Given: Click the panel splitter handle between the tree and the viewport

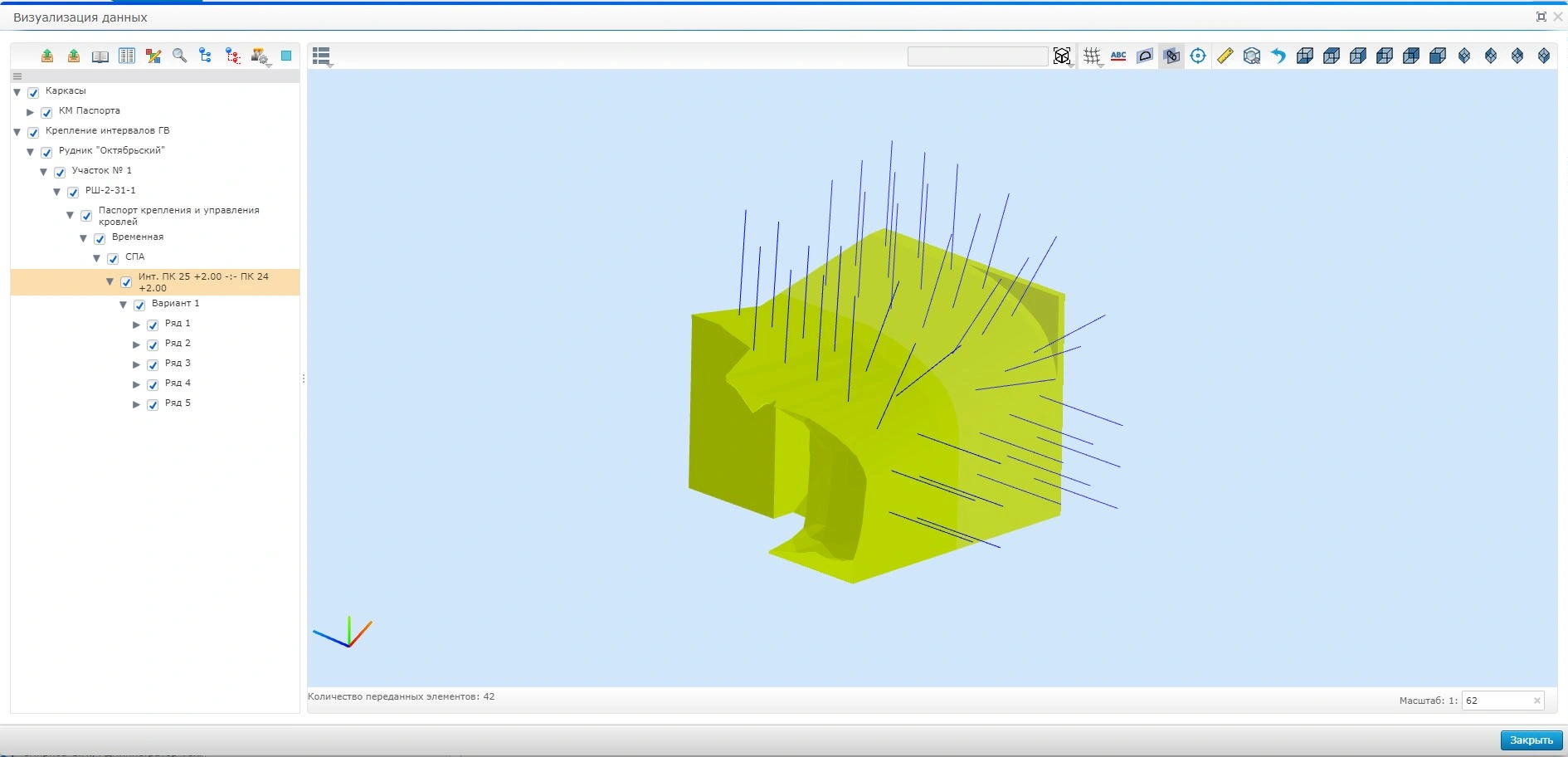Looking at the screenshot, I should tap(304, 378).
